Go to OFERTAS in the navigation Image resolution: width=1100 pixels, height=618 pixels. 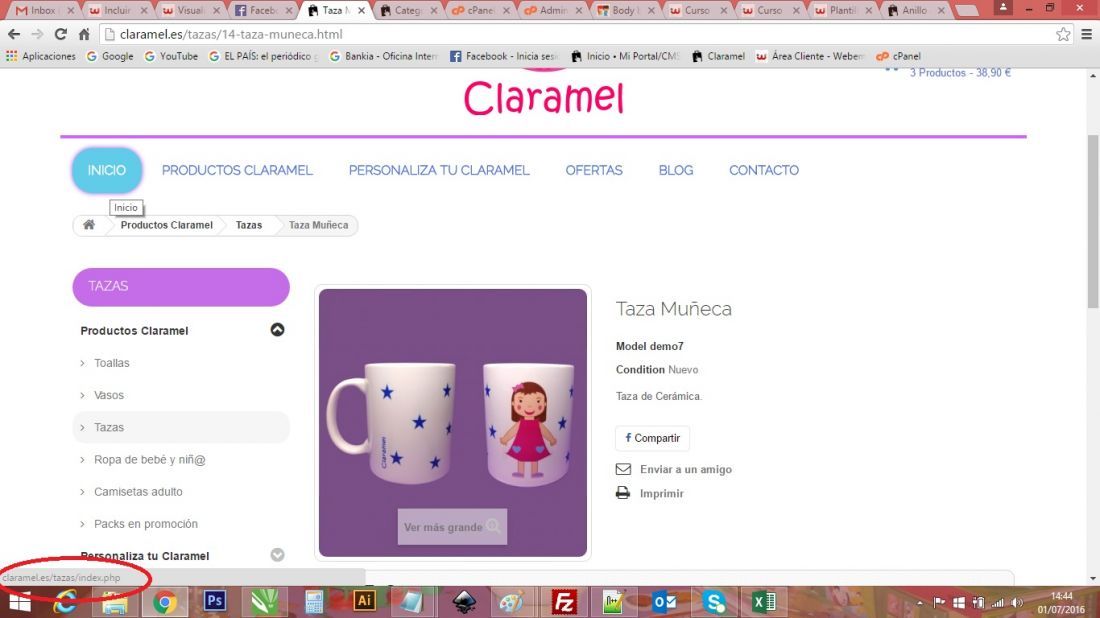(x=593, y=170)
